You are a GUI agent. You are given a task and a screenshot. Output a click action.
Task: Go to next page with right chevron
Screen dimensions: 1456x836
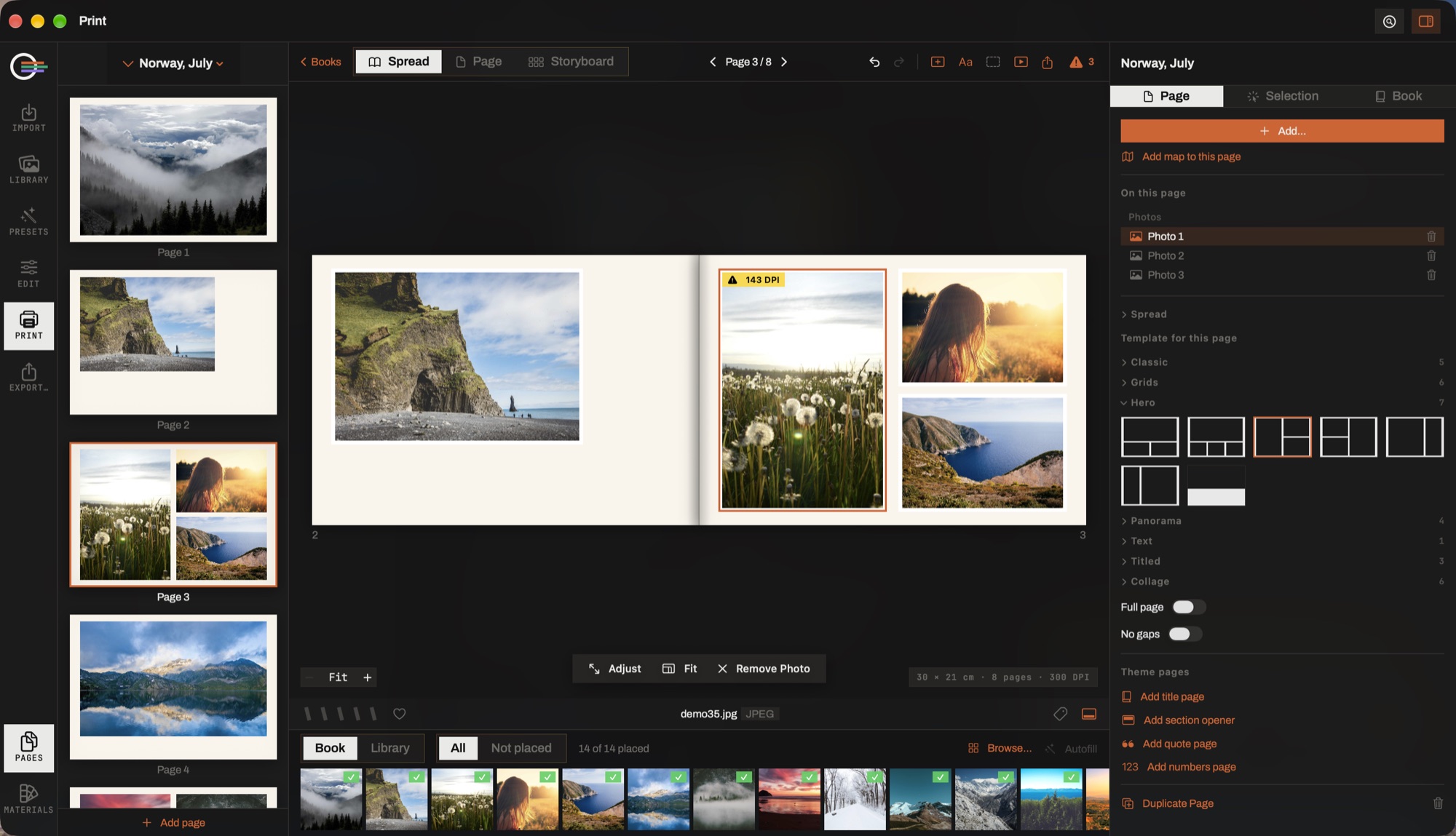point(784,62)
